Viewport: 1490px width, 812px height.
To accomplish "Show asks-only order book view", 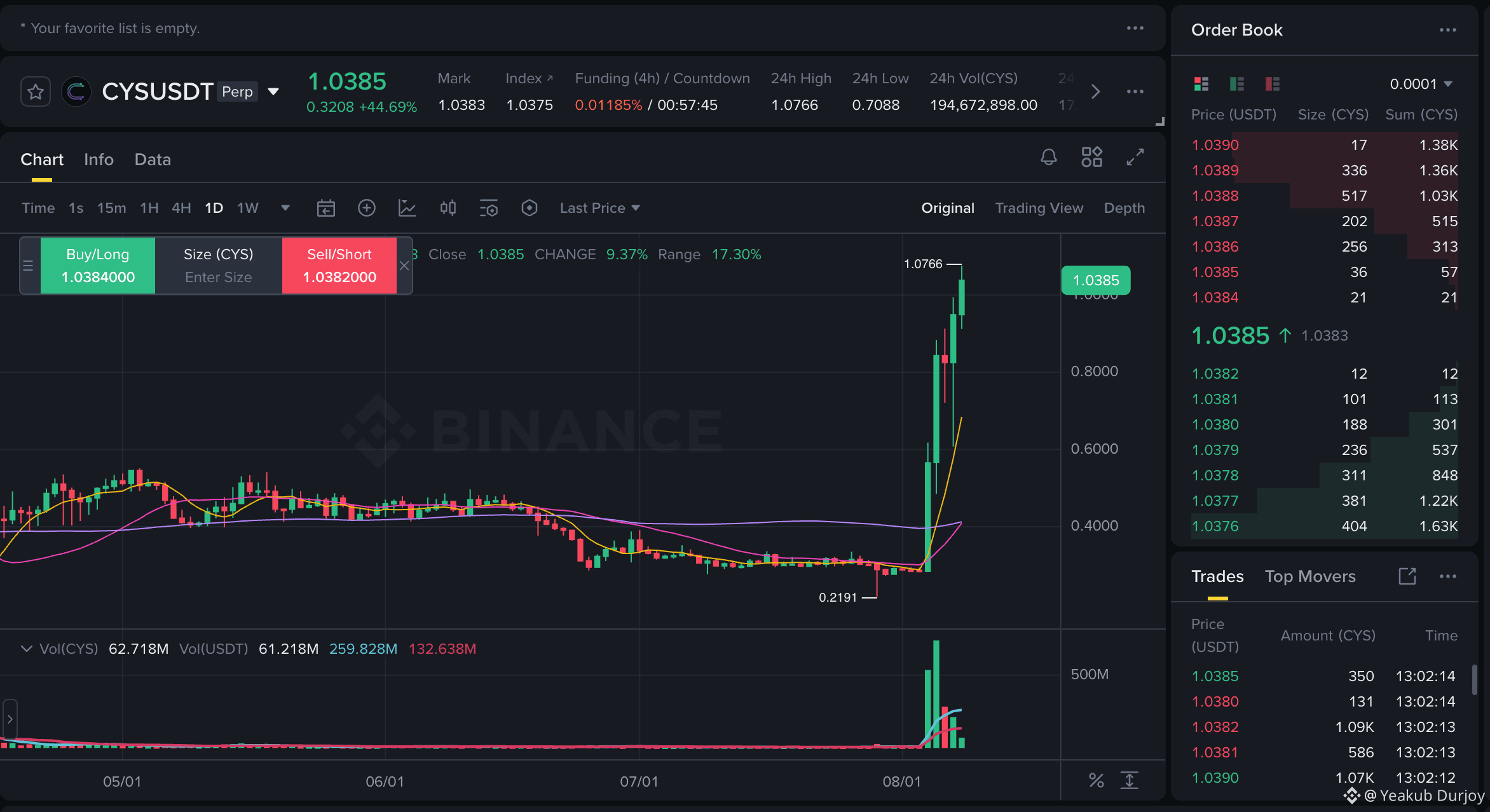I will 1273,84.
